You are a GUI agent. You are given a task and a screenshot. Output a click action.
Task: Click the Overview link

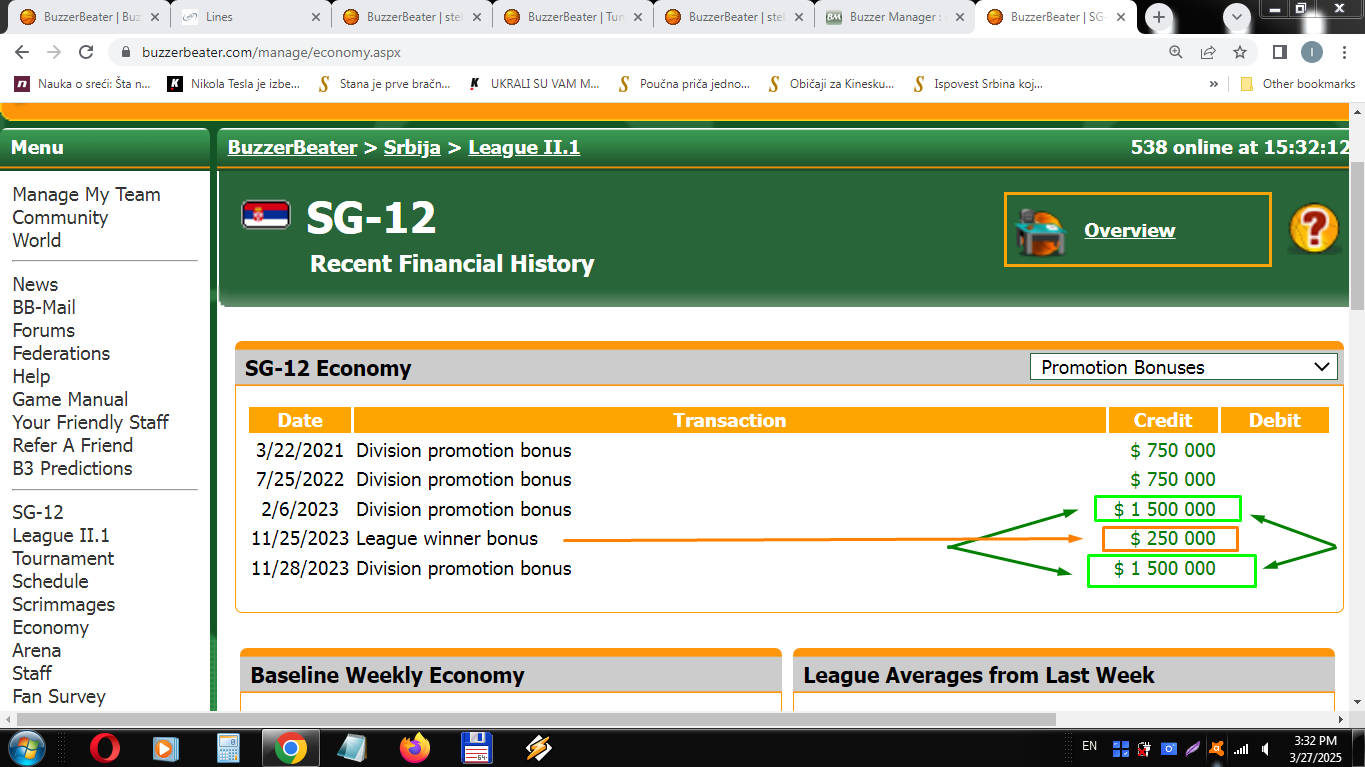1129,230
